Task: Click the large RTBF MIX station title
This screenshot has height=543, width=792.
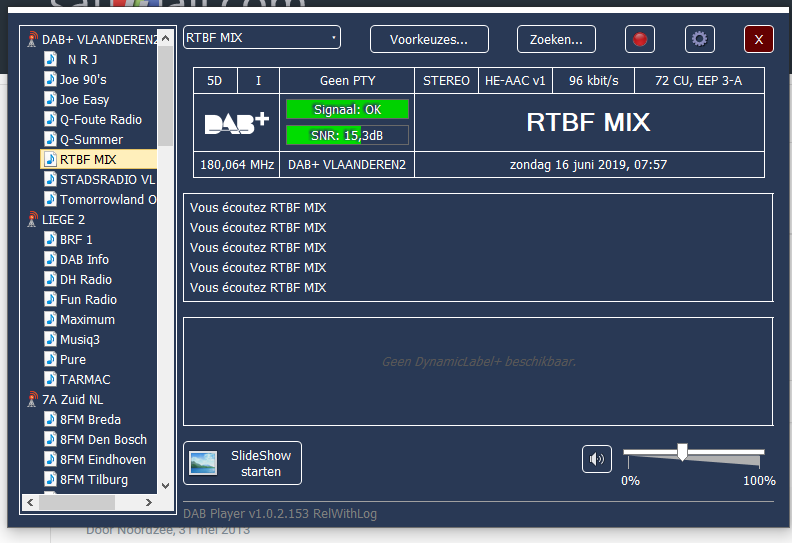Action: 588,122
